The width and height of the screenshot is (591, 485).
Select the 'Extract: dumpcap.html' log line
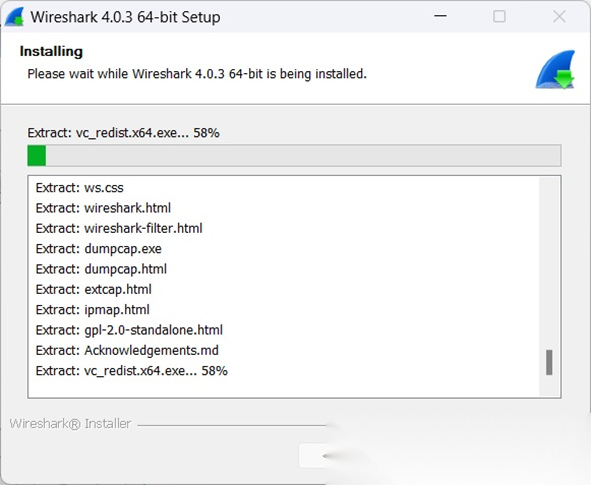pos(101,269)
